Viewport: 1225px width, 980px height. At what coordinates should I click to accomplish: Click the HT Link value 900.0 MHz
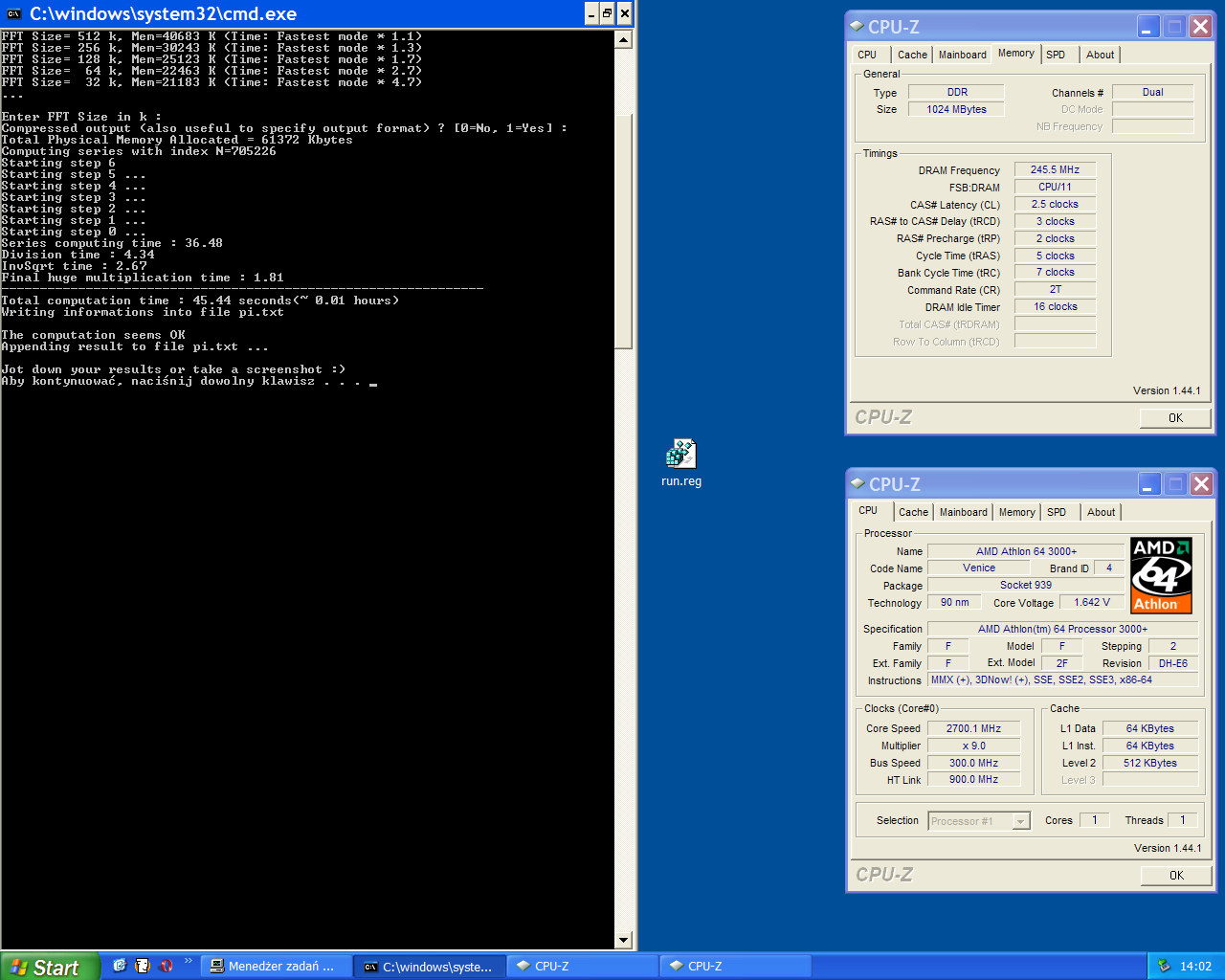coord(973,779)
